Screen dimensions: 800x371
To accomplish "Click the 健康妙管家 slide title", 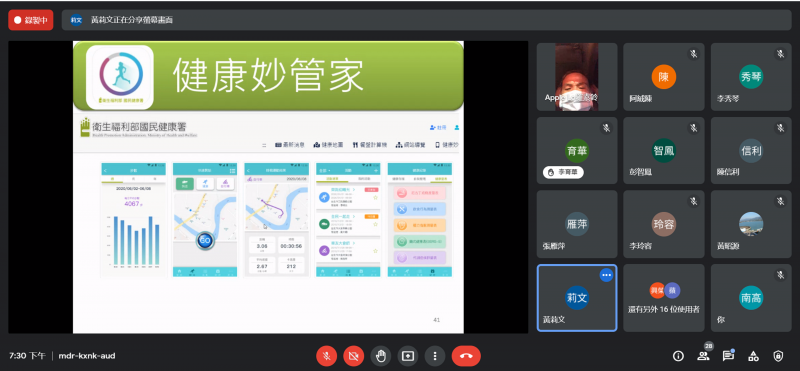I will 268,75.
